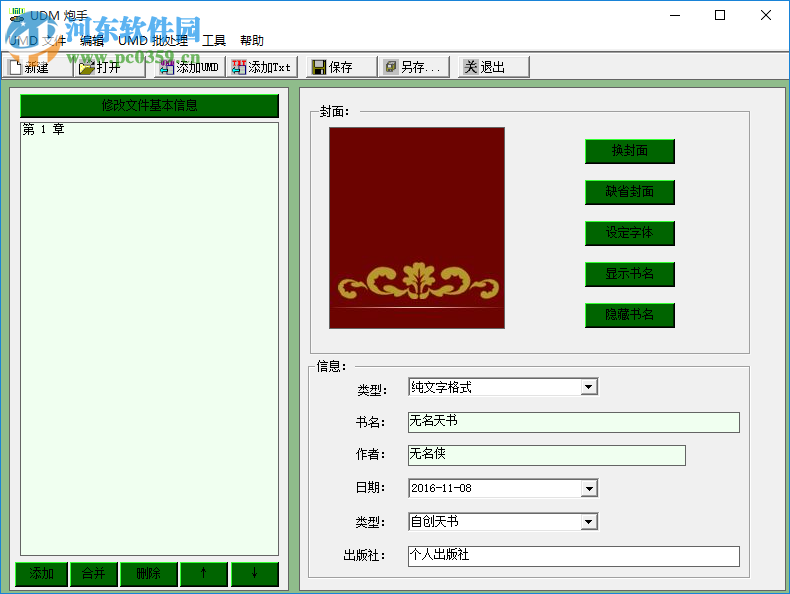Save file with 保存 button
The height and width of the screenshot is (594, 790).
point(341,67)
